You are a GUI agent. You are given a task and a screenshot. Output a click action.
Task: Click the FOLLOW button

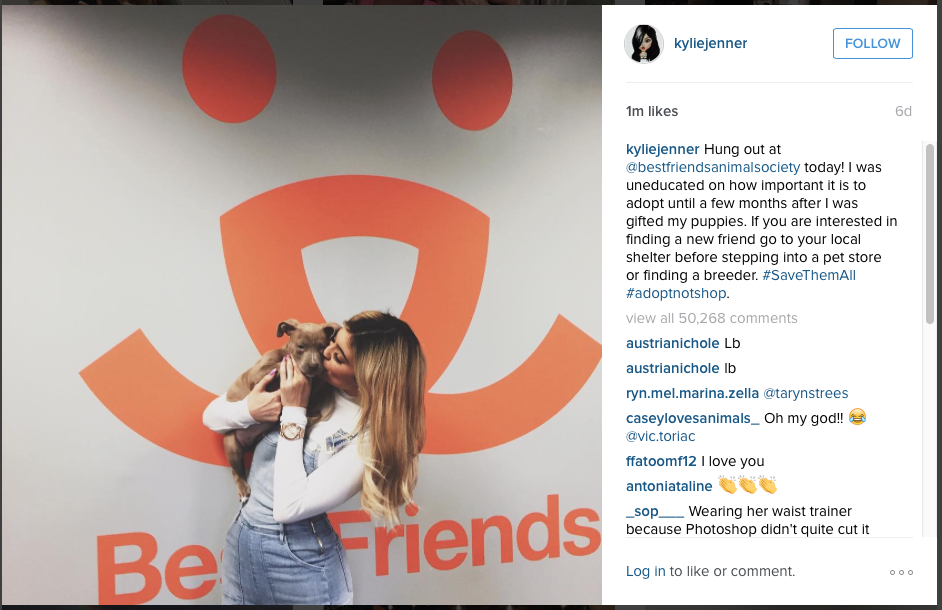(872, 43)
